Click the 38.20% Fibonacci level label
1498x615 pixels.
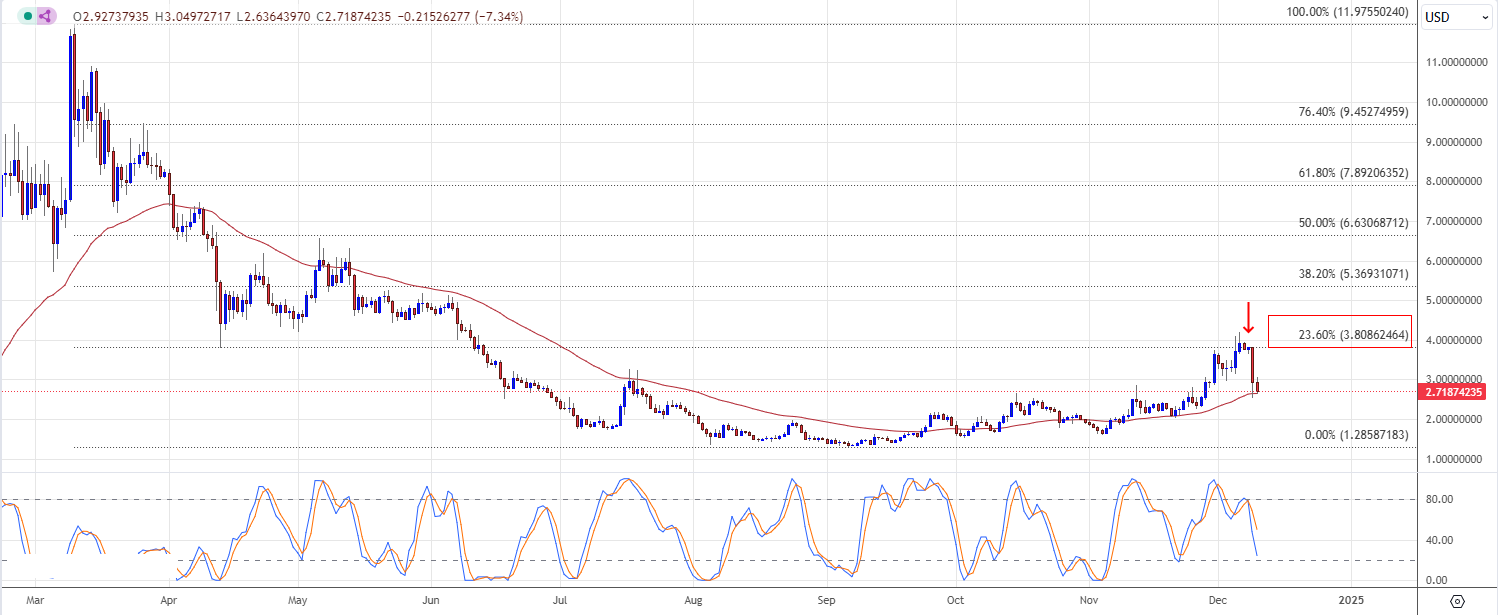(x=1353, y=273)
